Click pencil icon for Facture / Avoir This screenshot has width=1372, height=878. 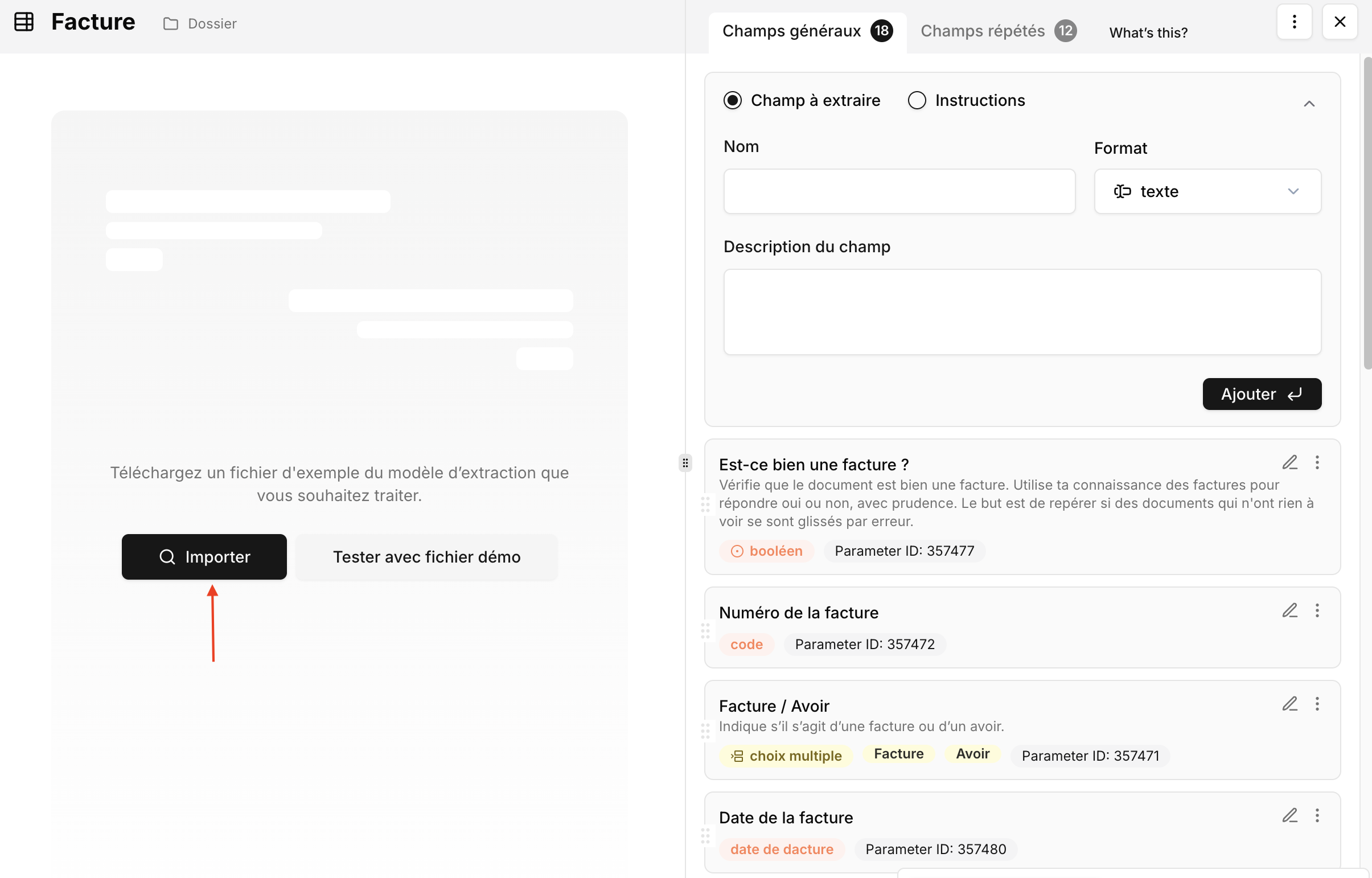coord(1289,704)
